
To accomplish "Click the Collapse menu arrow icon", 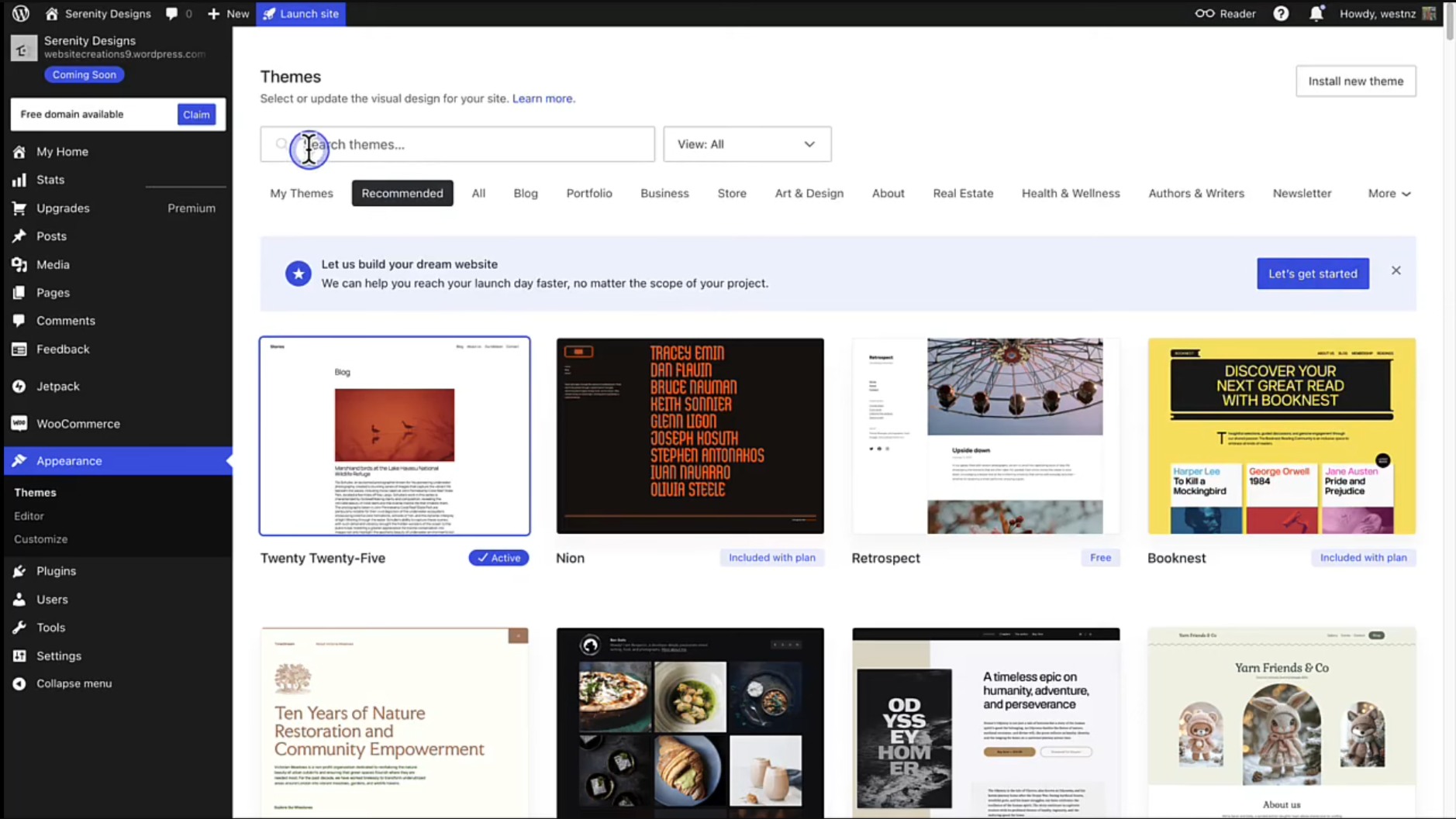I will [x=19, y=683].
